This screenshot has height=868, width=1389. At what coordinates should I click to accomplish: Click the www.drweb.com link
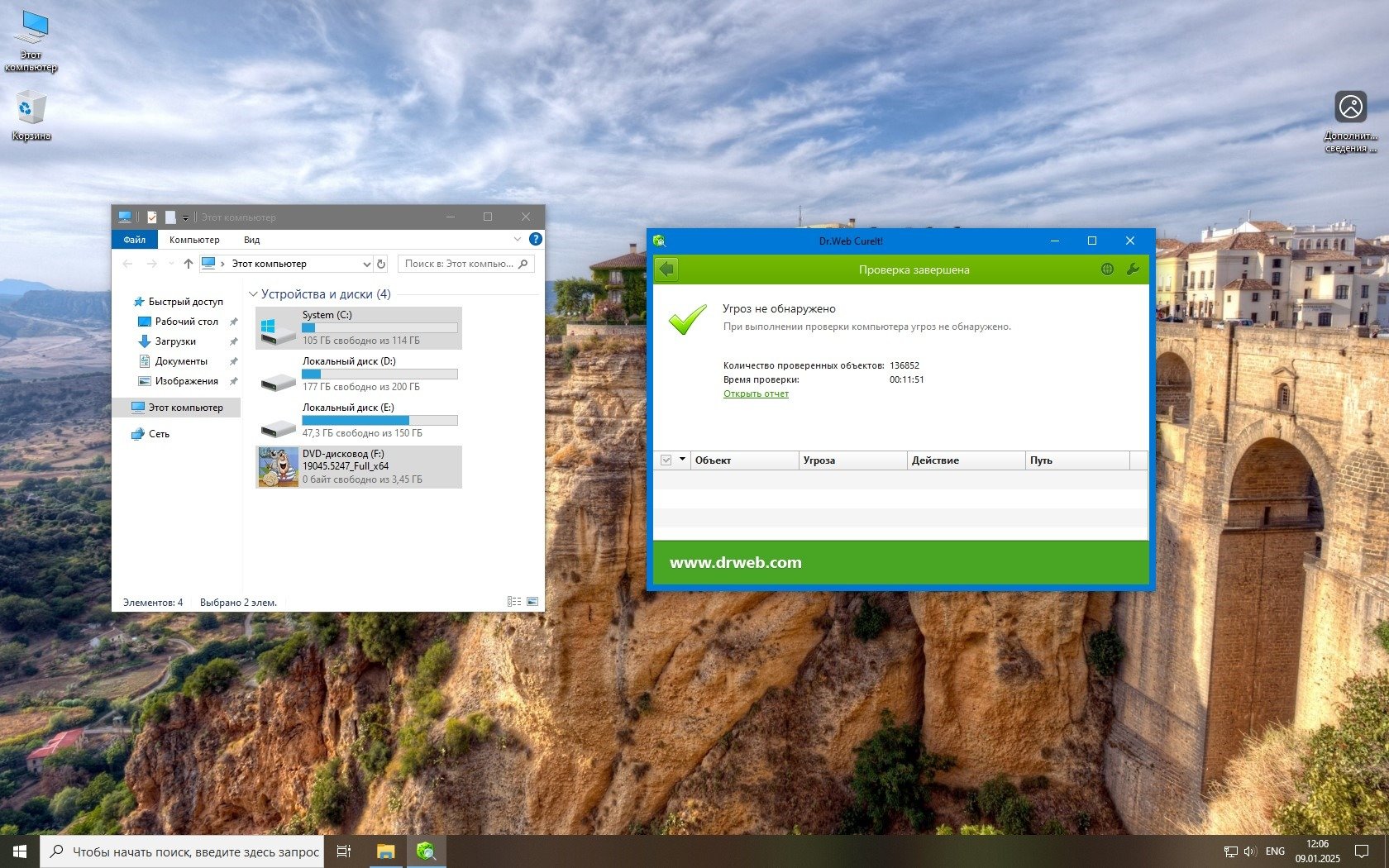(736, 562)
